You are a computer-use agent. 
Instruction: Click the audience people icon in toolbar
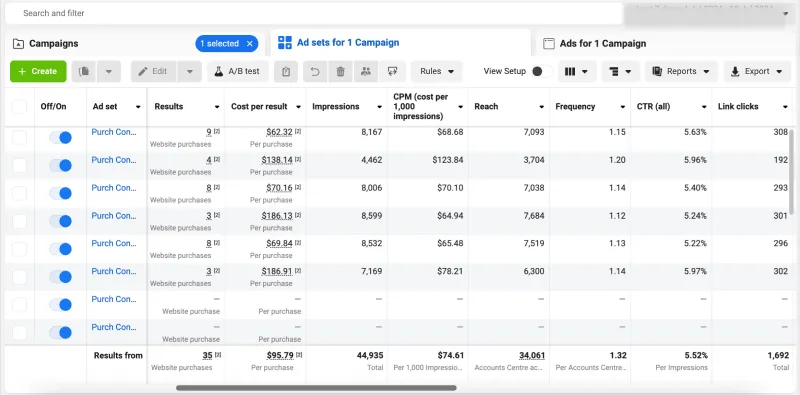tap(366, 71)
